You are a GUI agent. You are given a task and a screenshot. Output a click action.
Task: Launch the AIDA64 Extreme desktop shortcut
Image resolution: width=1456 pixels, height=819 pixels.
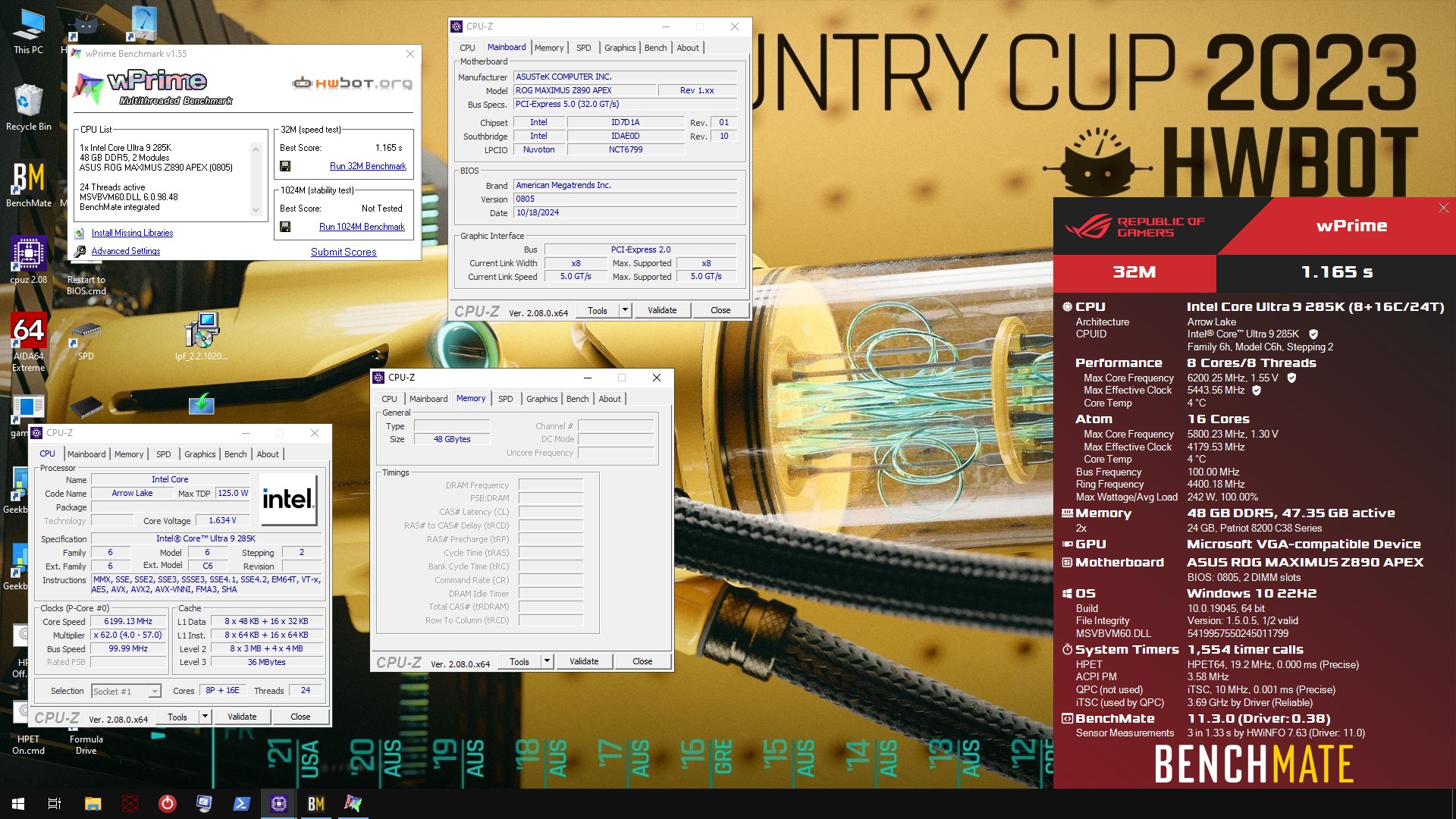click(x=28, y=341)
